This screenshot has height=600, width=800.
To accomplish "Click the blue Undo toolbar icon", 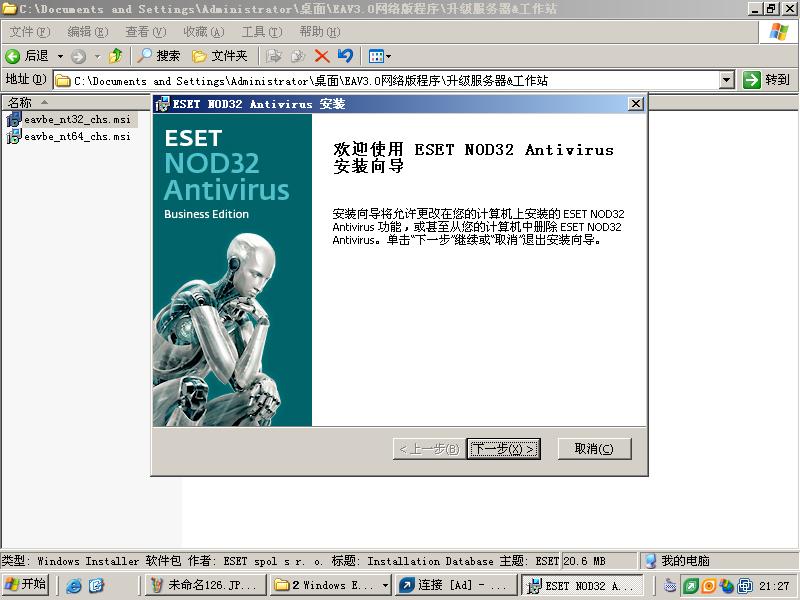I will pyautogui.click(x=345, y=56).
